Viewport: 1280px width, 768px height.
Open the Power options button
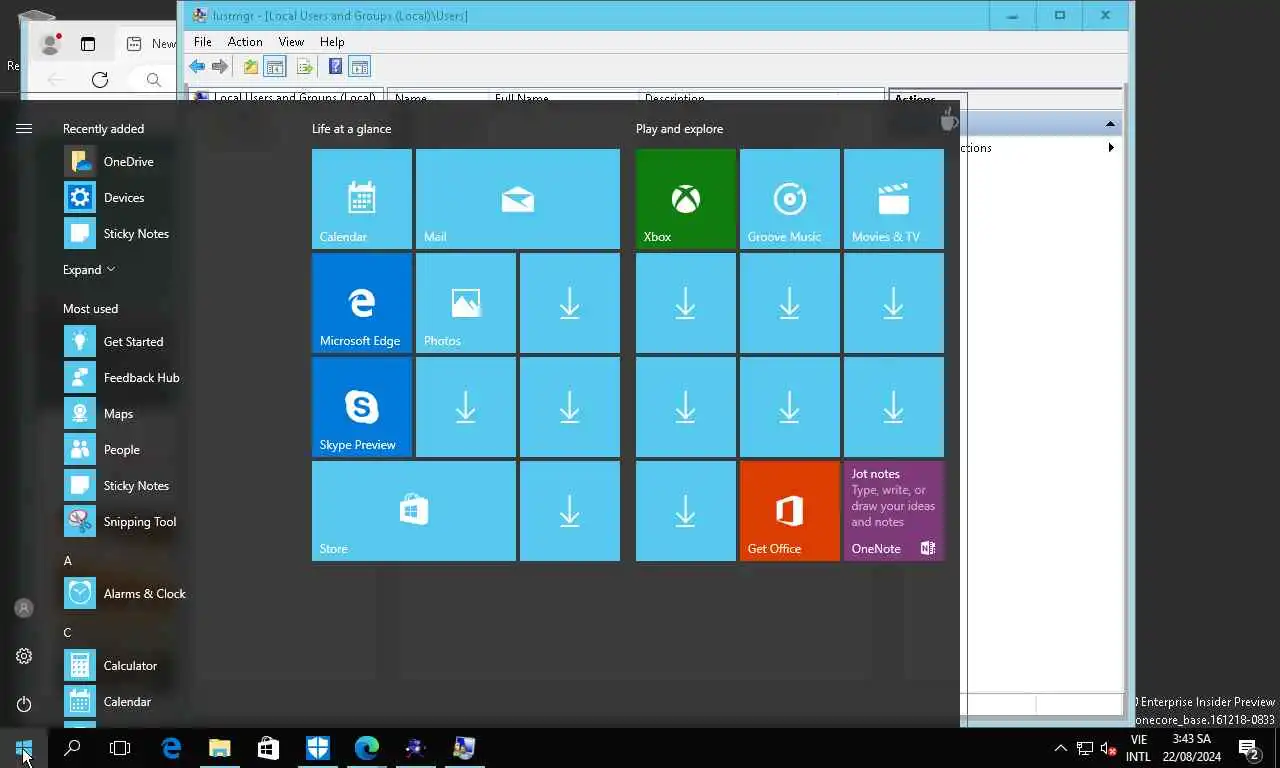(x=24, y=704)
